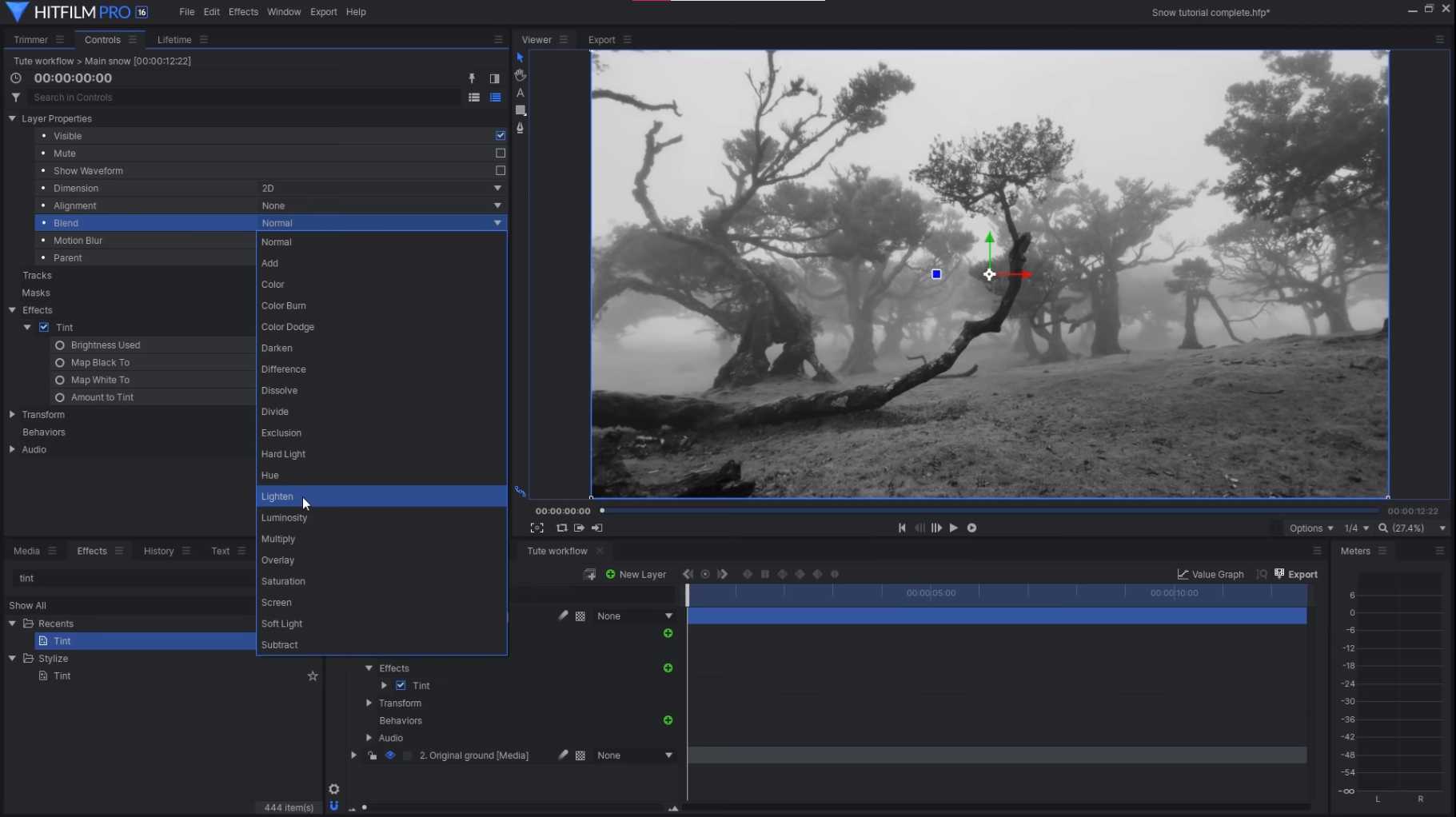This screenshot has height=817, width=1456.
Task: Lock the Original ground layer
Action: coord(372,755)
